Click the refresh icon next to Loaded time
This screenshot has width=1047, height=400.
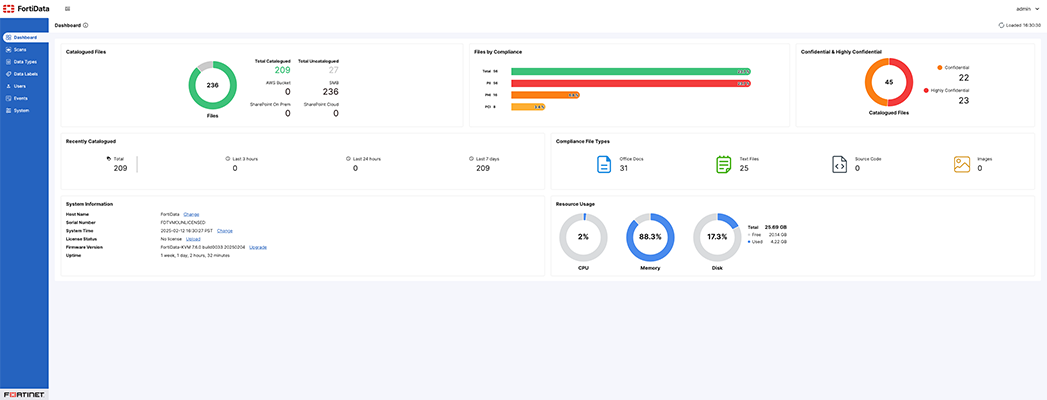point(1001,25)
